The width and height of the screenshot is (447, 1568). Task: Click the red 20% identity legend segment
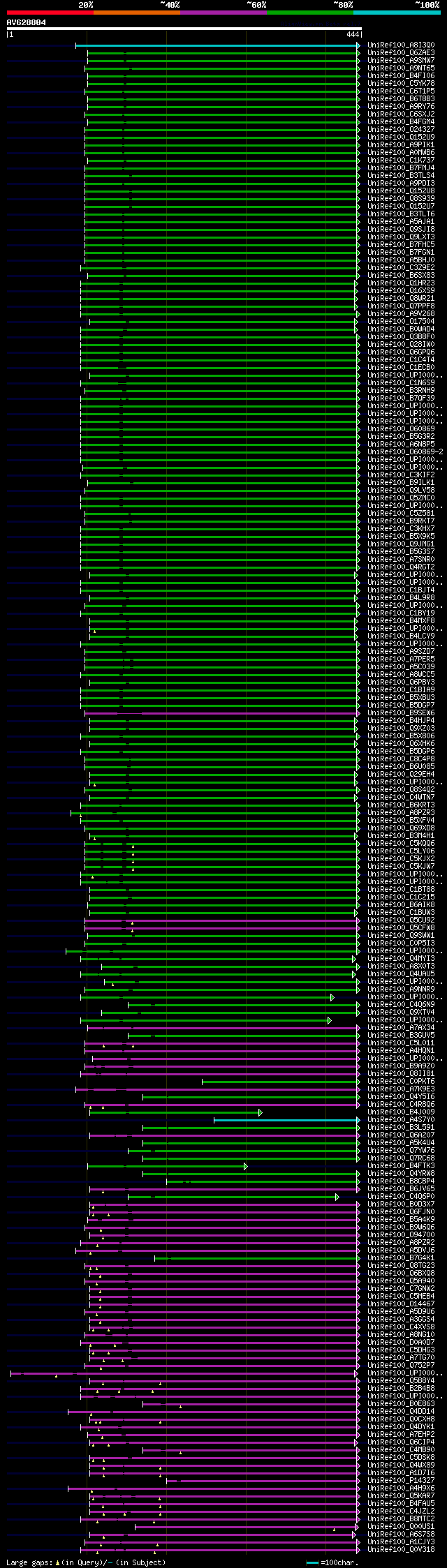(50, 13)
